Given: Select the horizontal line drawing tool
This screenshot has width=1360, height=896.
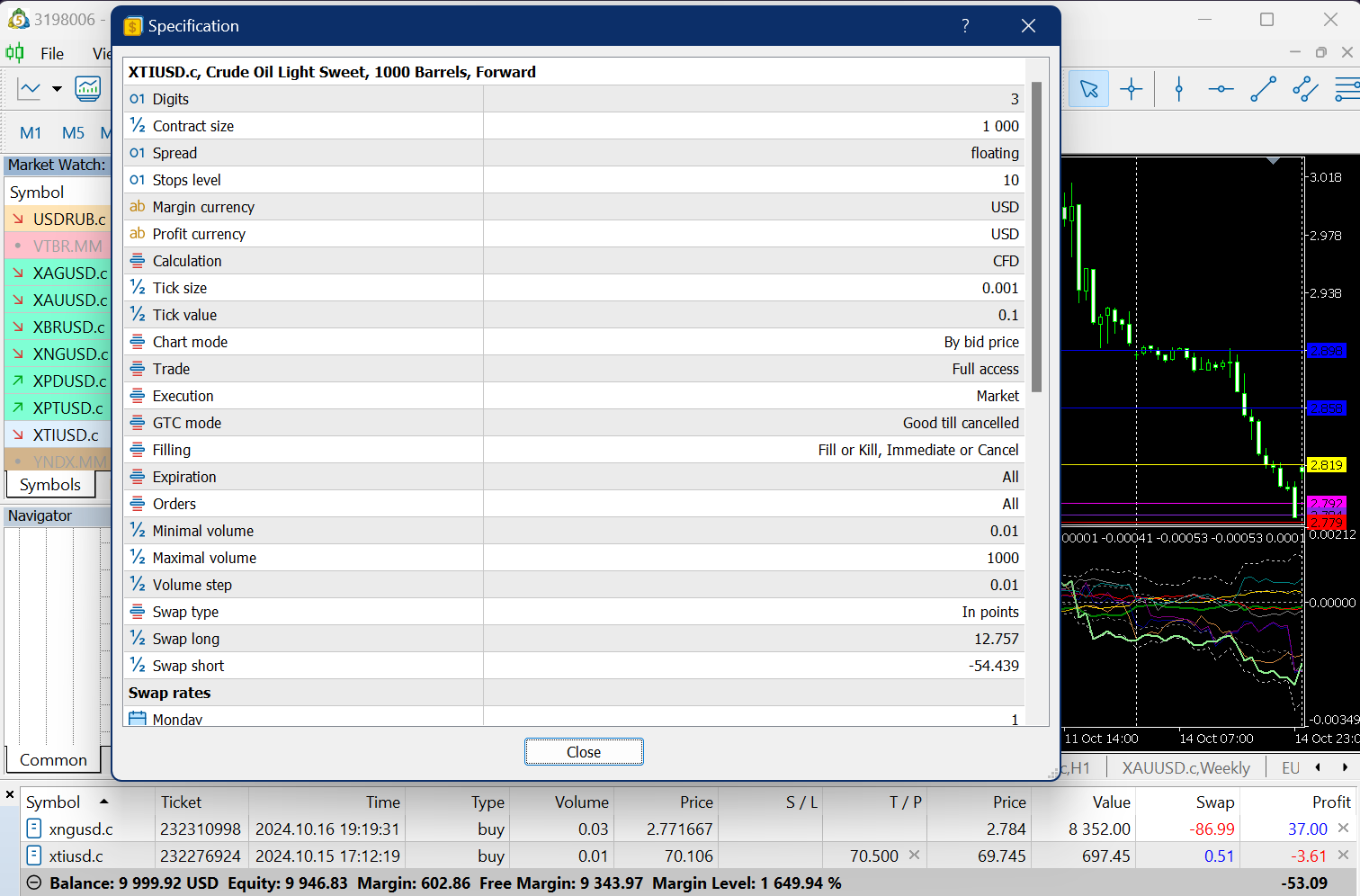Looking at the screenshot, I should point(1221,89).
